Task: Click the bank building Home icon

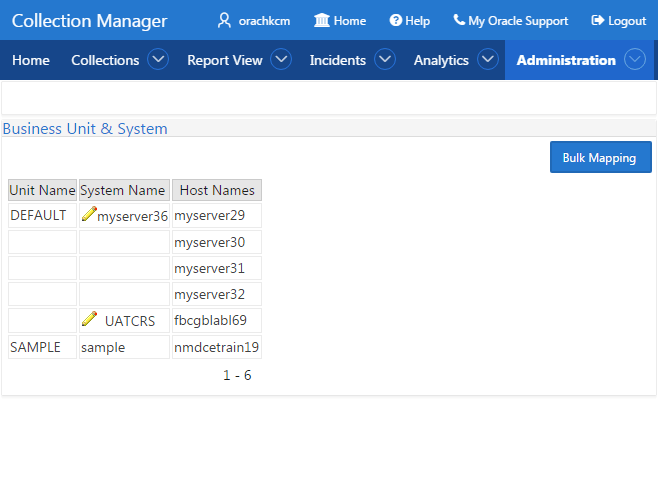Action: pos(322,20)
